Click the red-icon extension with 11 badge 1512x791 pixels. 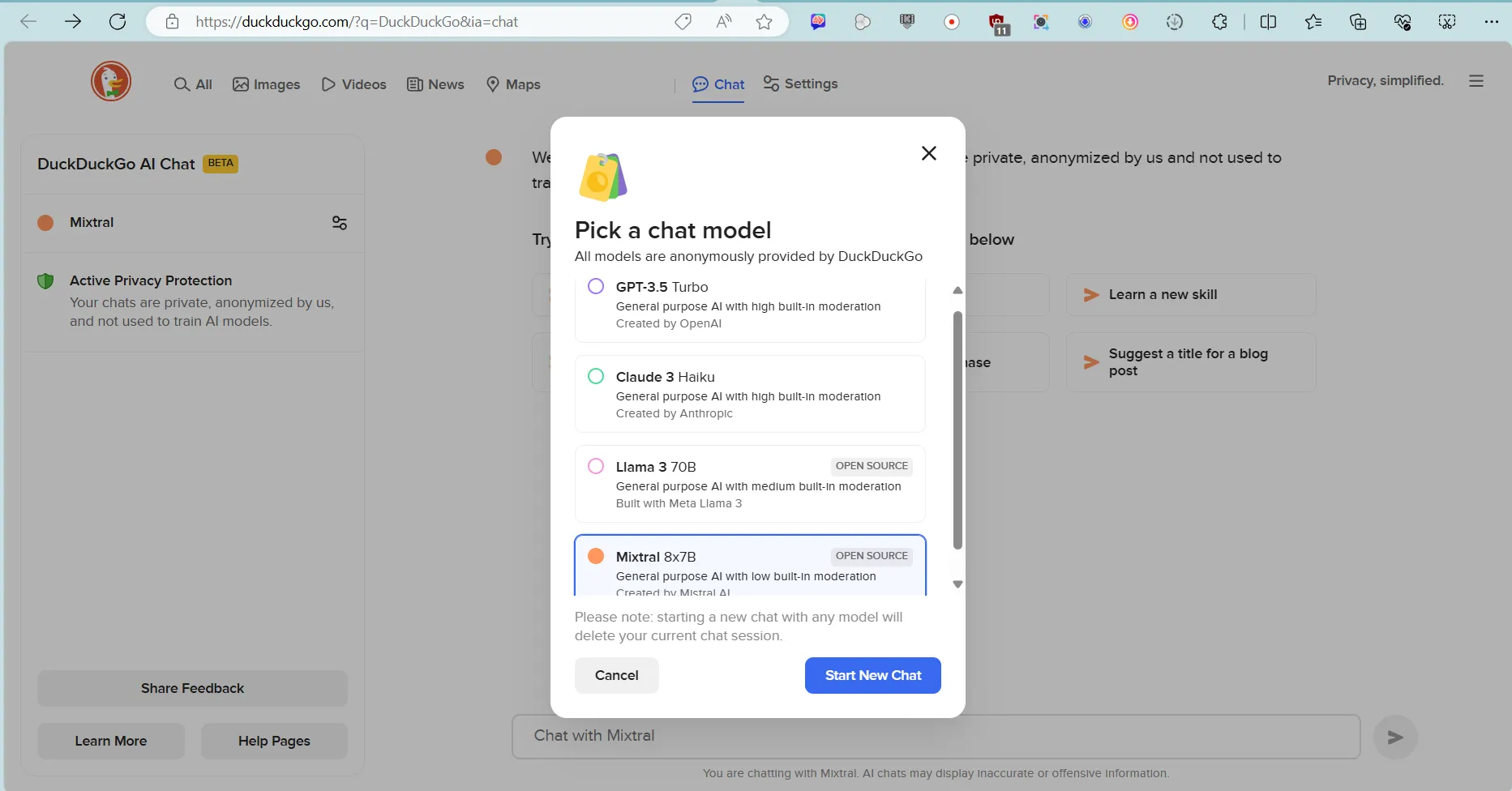pyautogui.click(x=997, y=24)
